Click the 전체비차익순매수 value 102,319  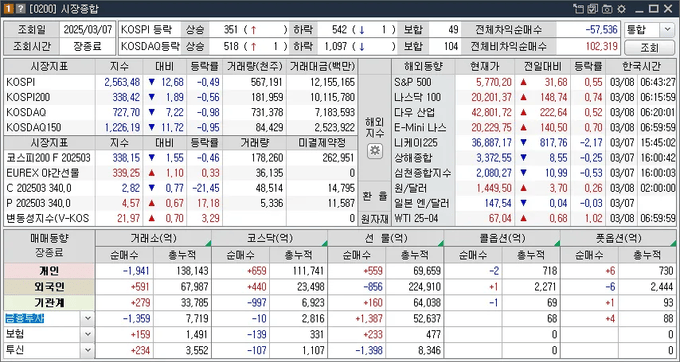pos(602,46)
